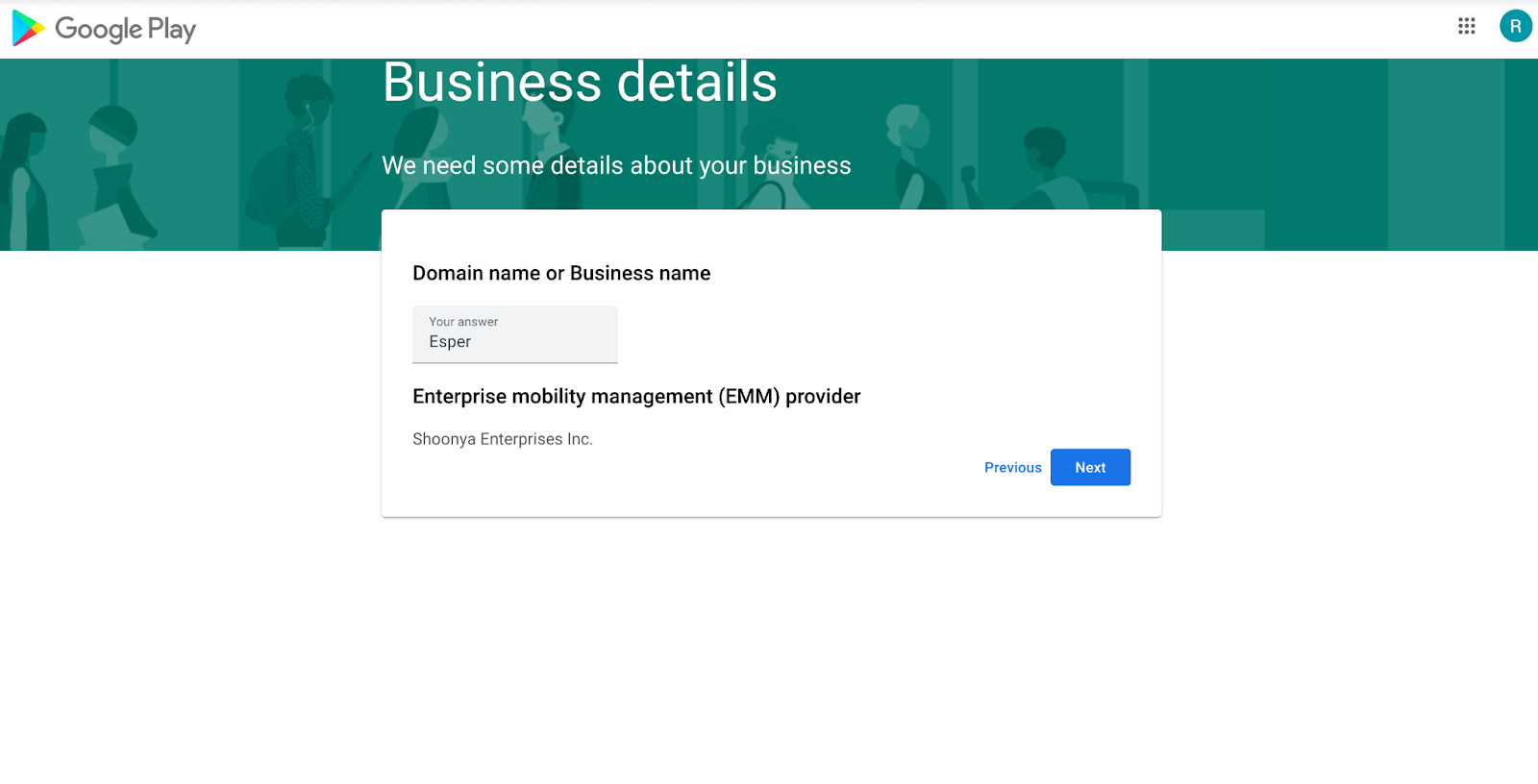Open the Google apps grid icon

tap(1466, 26)
